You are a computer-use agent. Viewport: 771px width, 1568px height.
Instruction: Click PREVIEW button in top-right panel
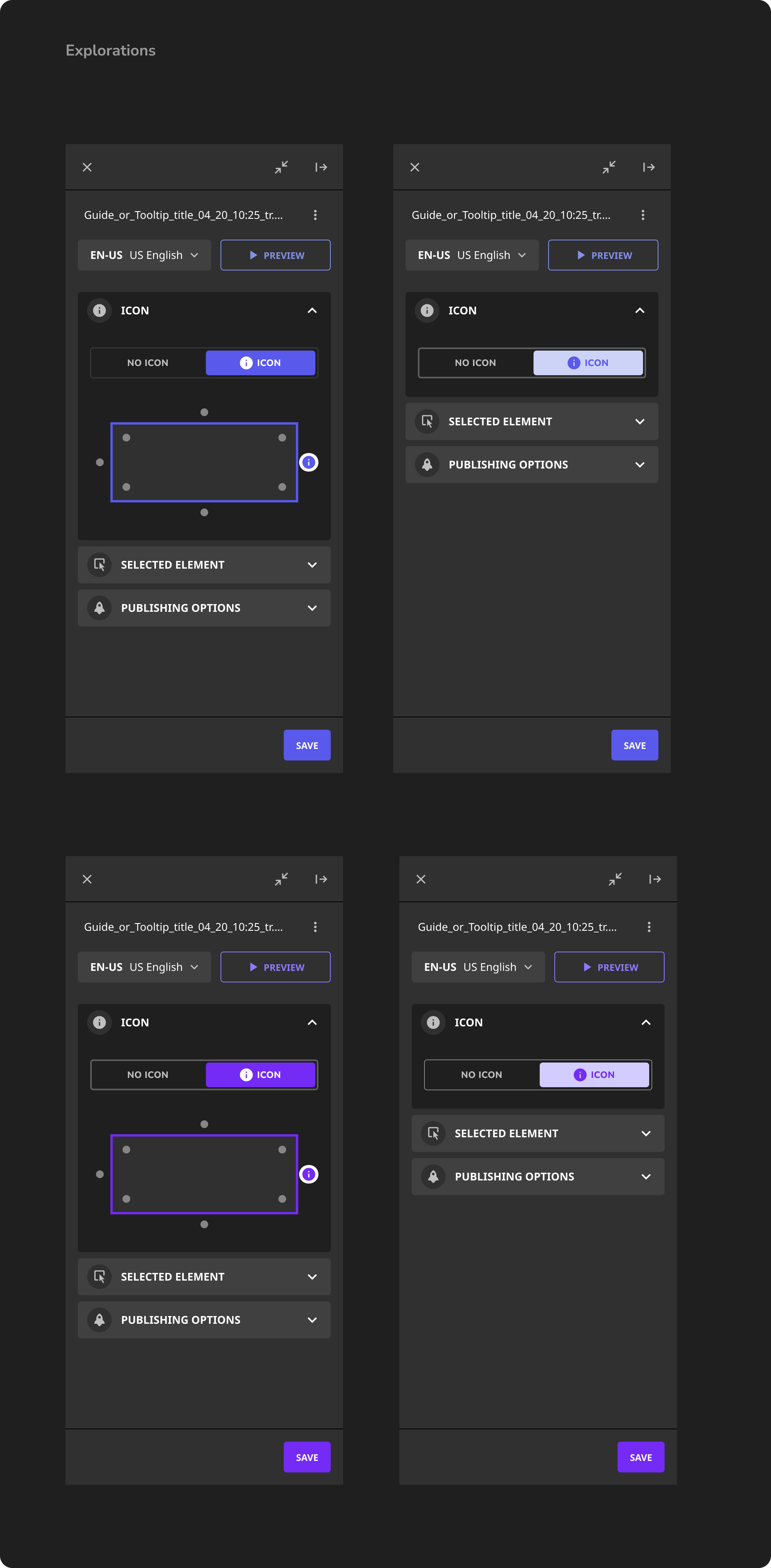tap(603, 255)
